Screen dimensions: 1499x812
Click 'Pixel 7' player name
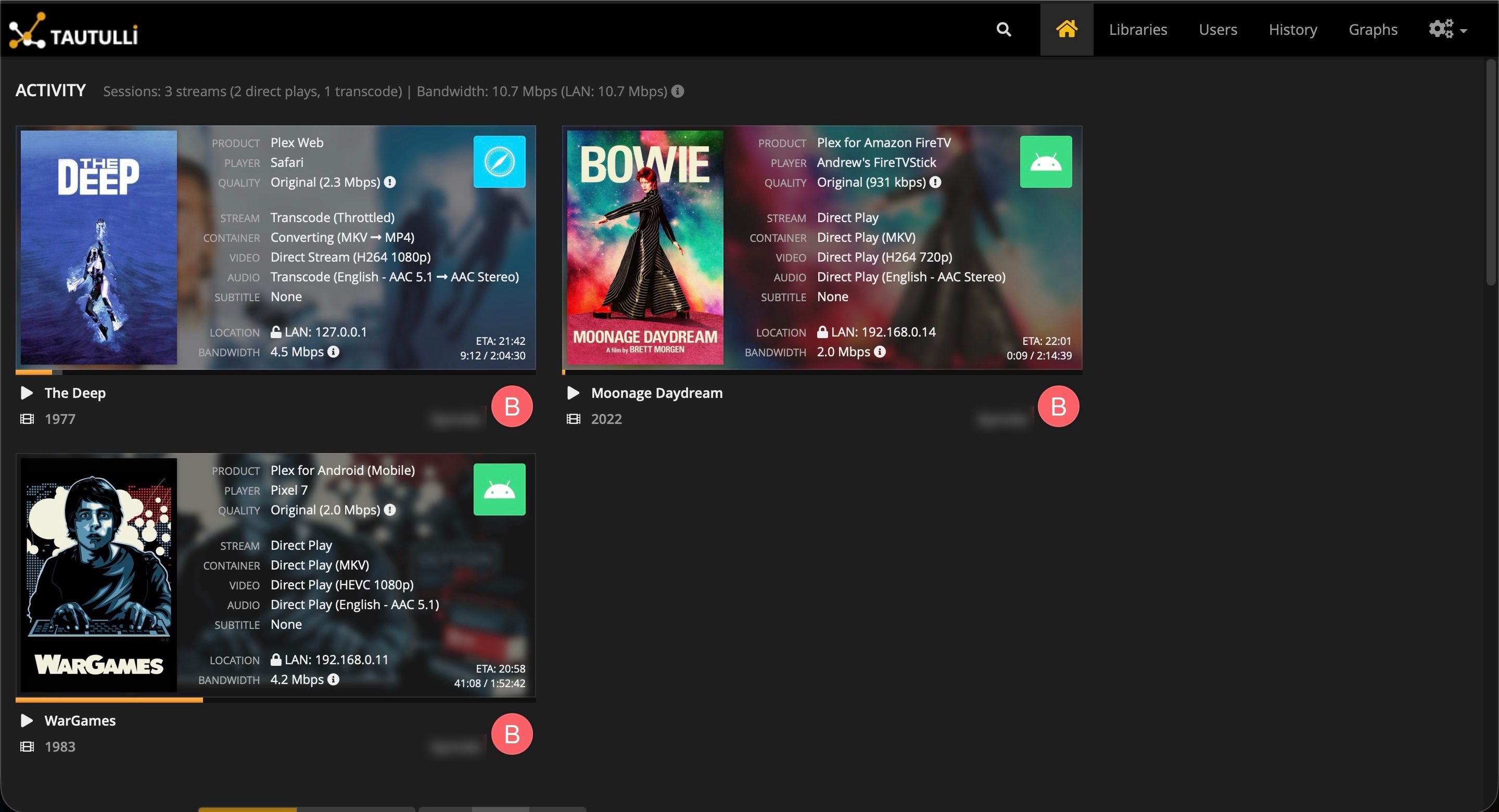pos(289,490)
